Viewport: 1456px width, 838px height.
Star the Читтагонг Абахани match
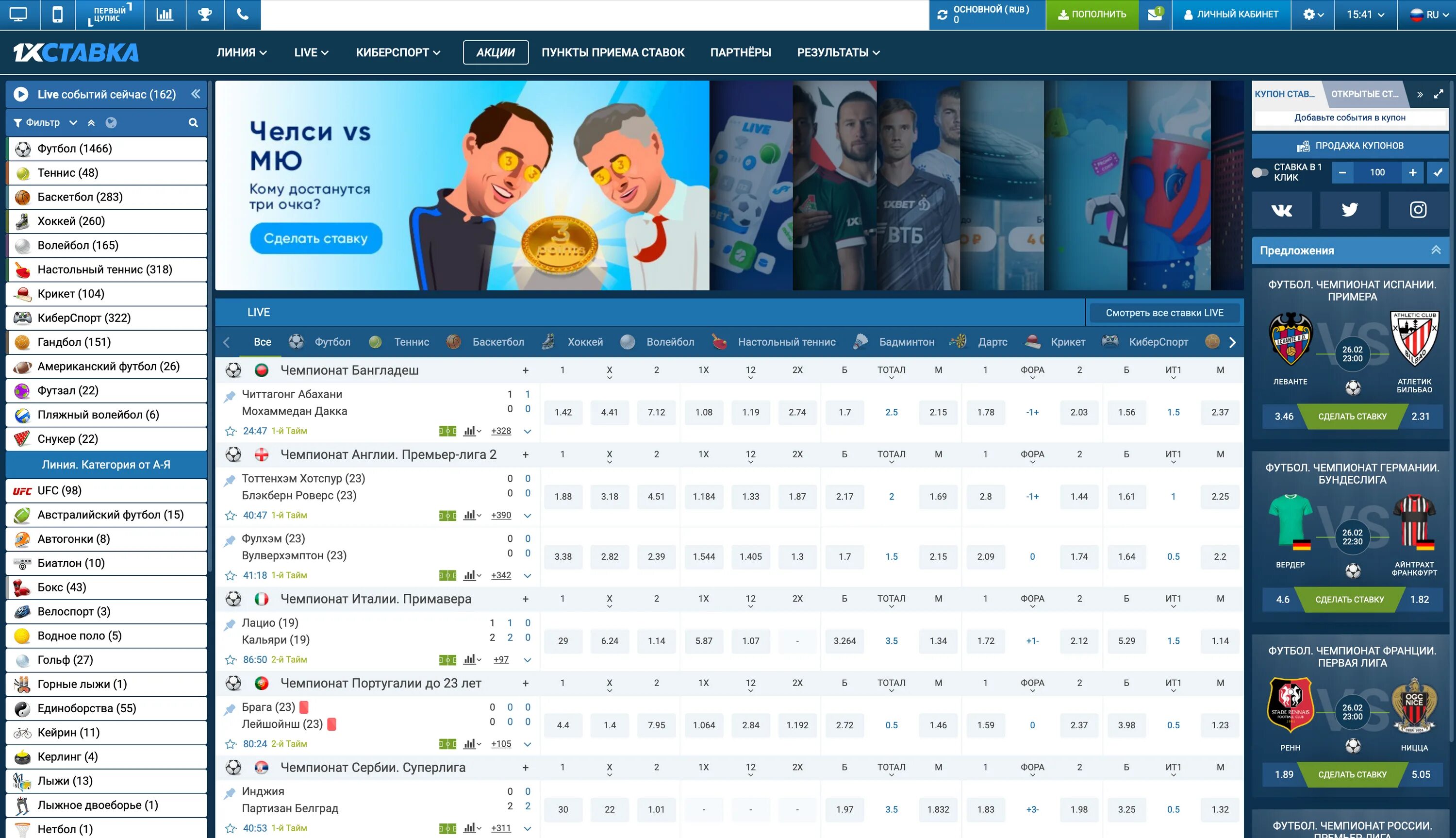[x=231, y=431]
